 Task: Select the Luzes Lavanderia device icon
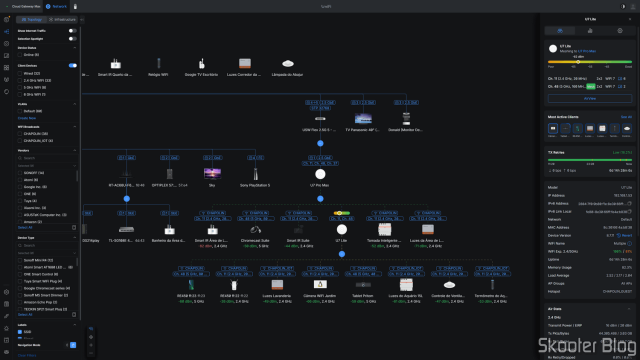[x=277, y=284]
